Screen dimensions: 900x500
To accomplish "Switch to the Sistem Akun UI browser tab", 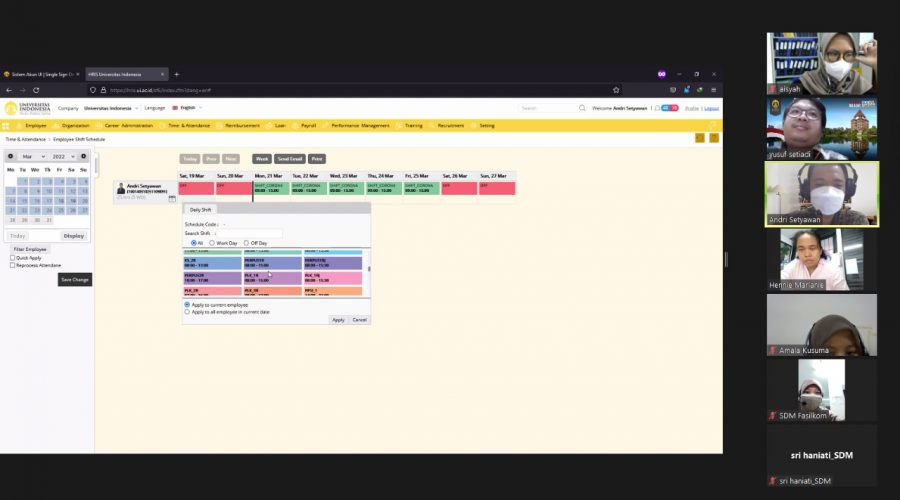I will pyautogui.click(x=40, y=74).
